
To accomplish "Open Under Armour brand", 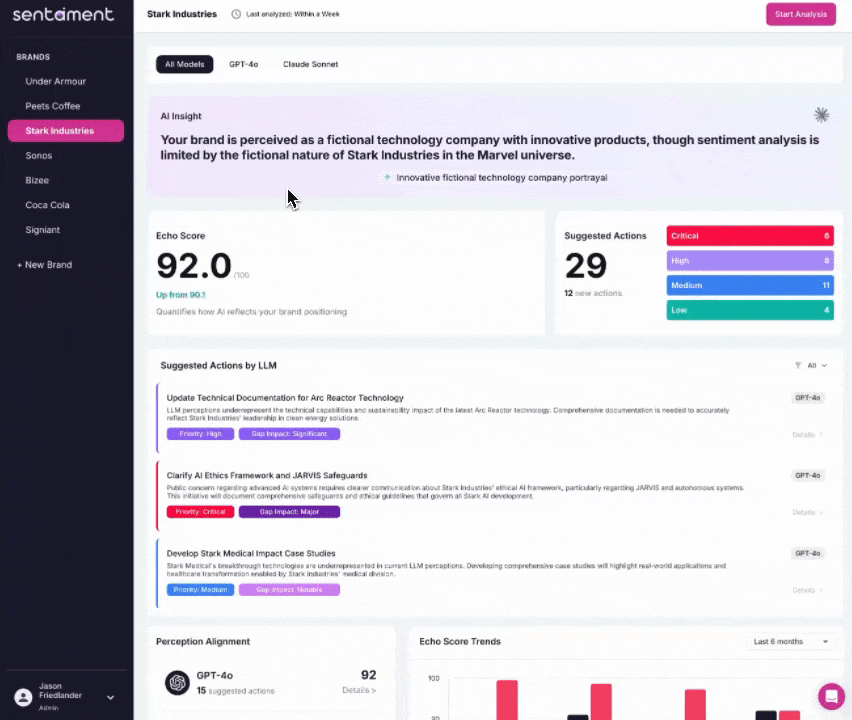I will 55,82.
